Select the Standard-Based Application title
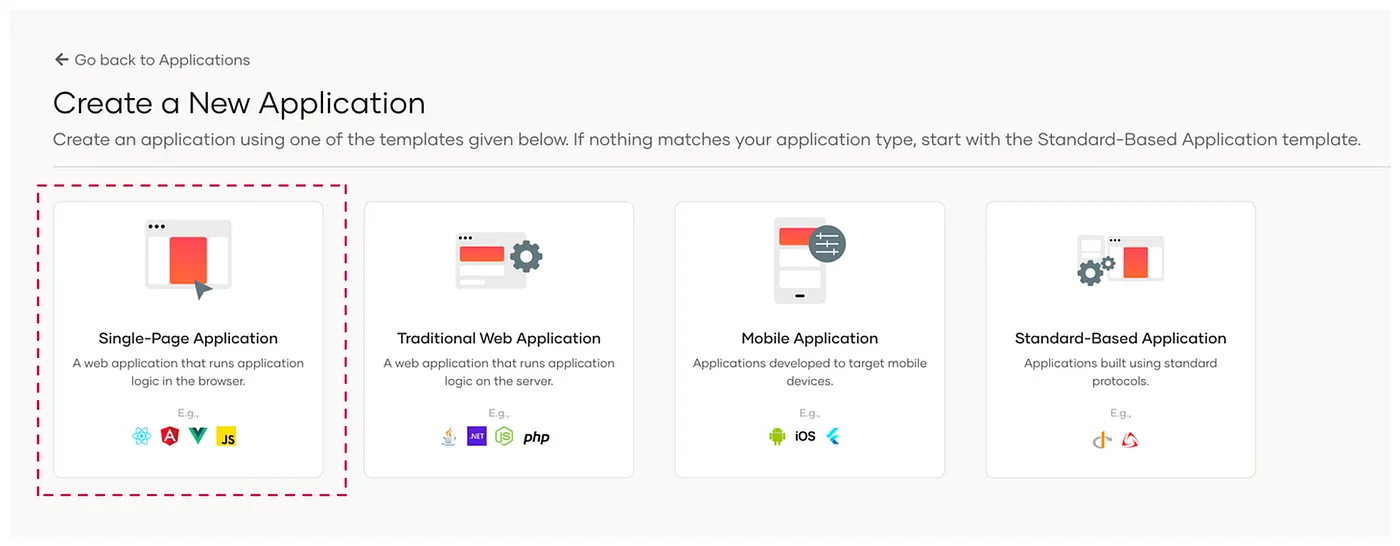Image resolution: width=1400 pixels, height=546 pixels. tap(1120, 338)
